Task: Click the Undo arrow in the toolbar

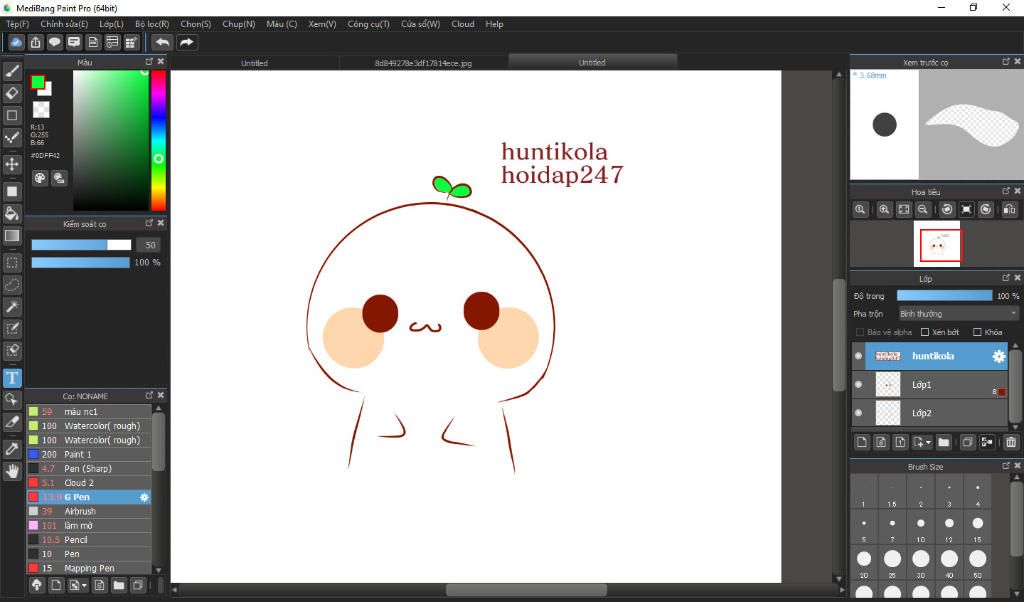Action: point(162,42)
